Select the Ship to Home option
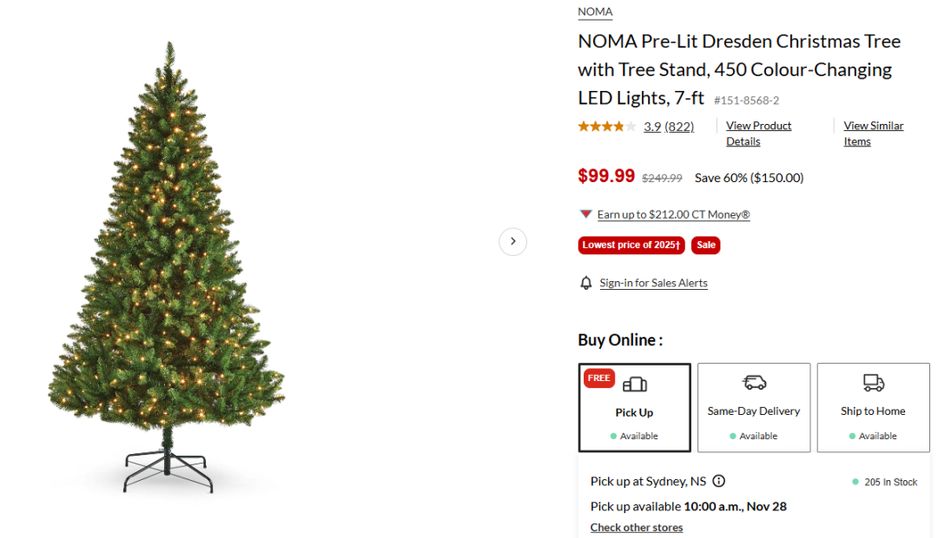 pyautogui.click(x=873, y=407)
